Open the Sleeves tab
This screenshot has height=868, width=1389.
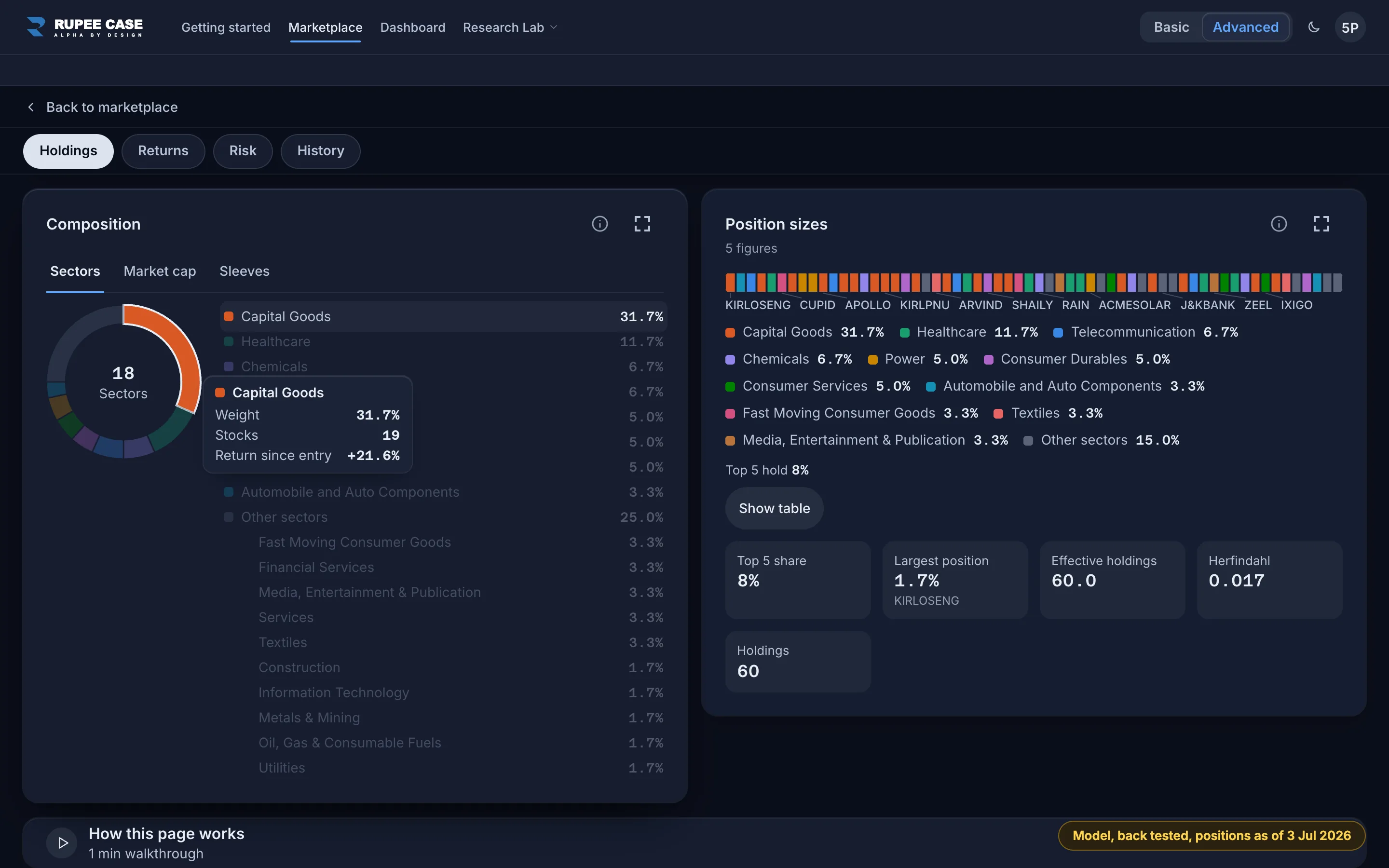click(245, 271)
